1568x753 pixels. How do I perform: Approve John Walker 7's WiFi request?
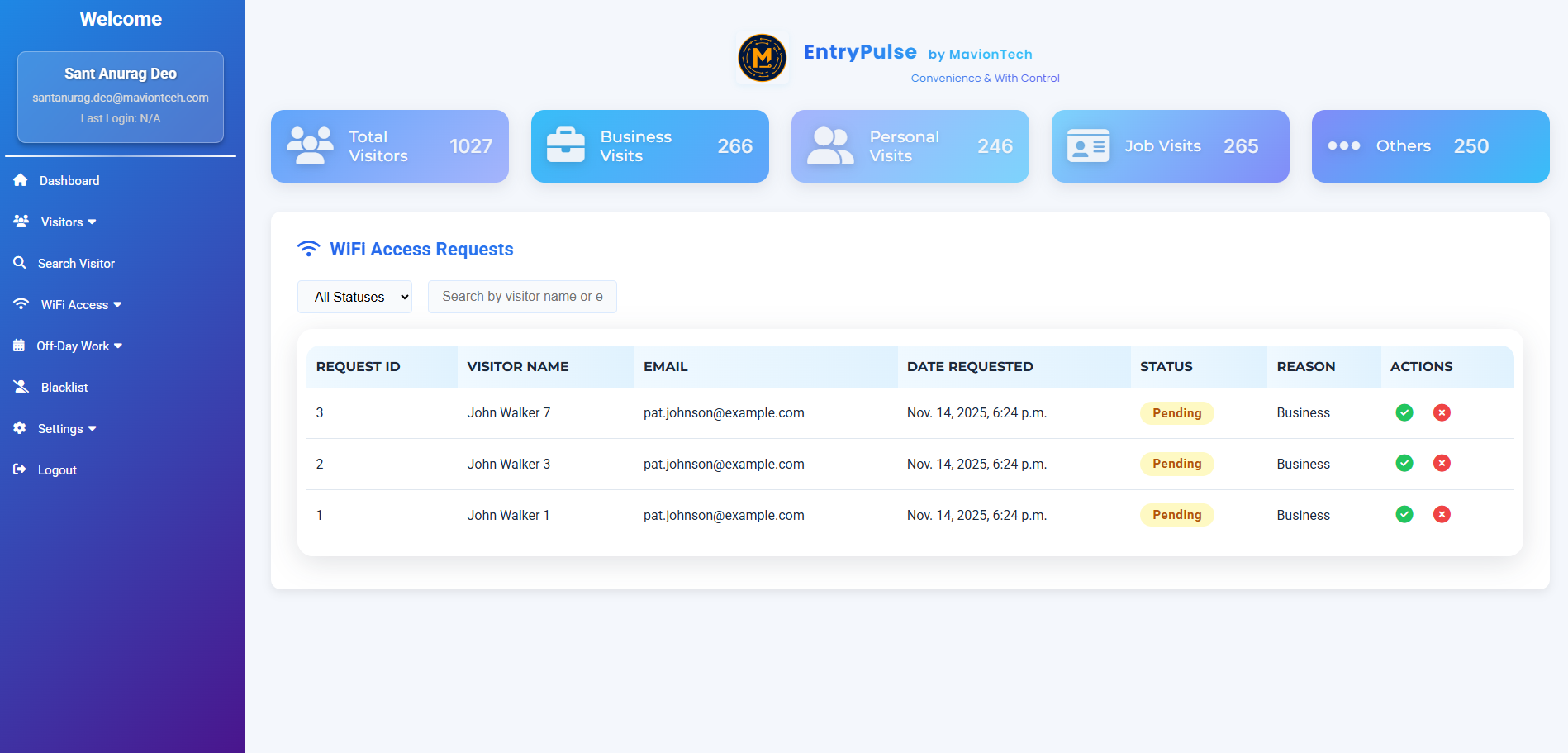[x=1404, y=412]
